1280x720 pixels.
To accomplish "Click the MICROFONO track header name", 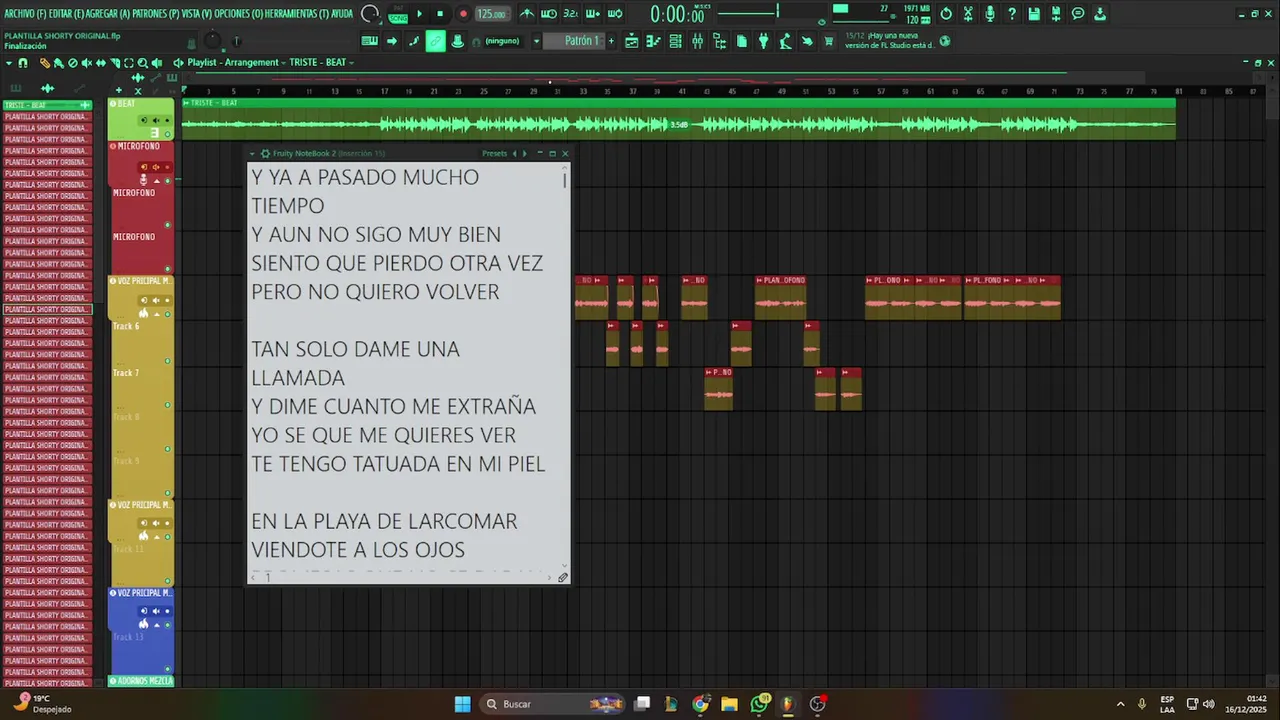I will click(x=138, y=146).
